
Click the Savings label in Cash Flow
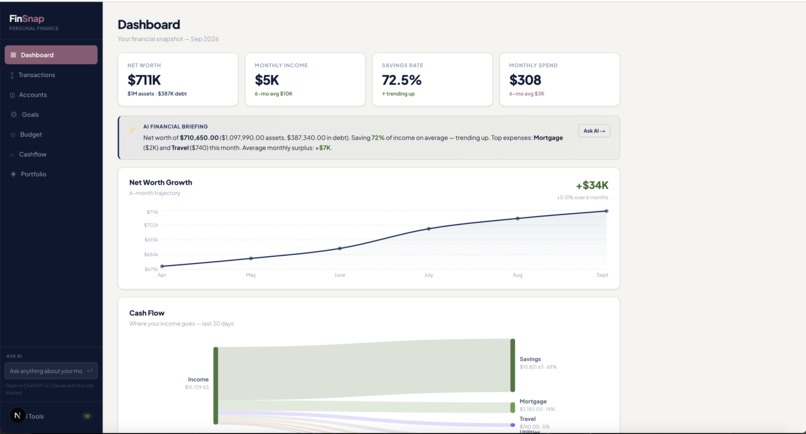tap(530, 359)
